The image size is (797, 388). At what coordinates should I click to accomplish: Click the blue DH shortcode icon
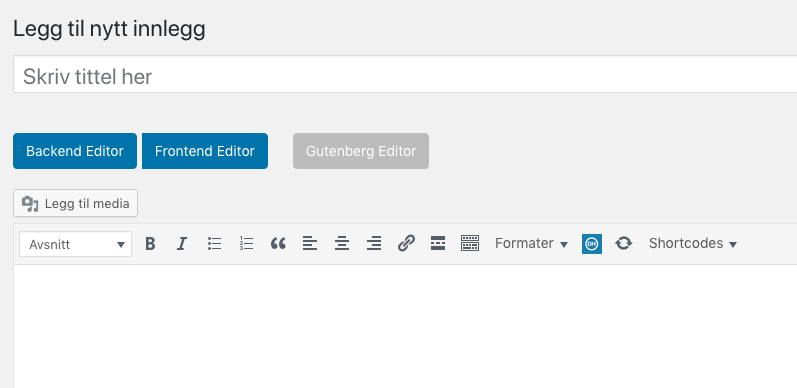coord(592,244)
